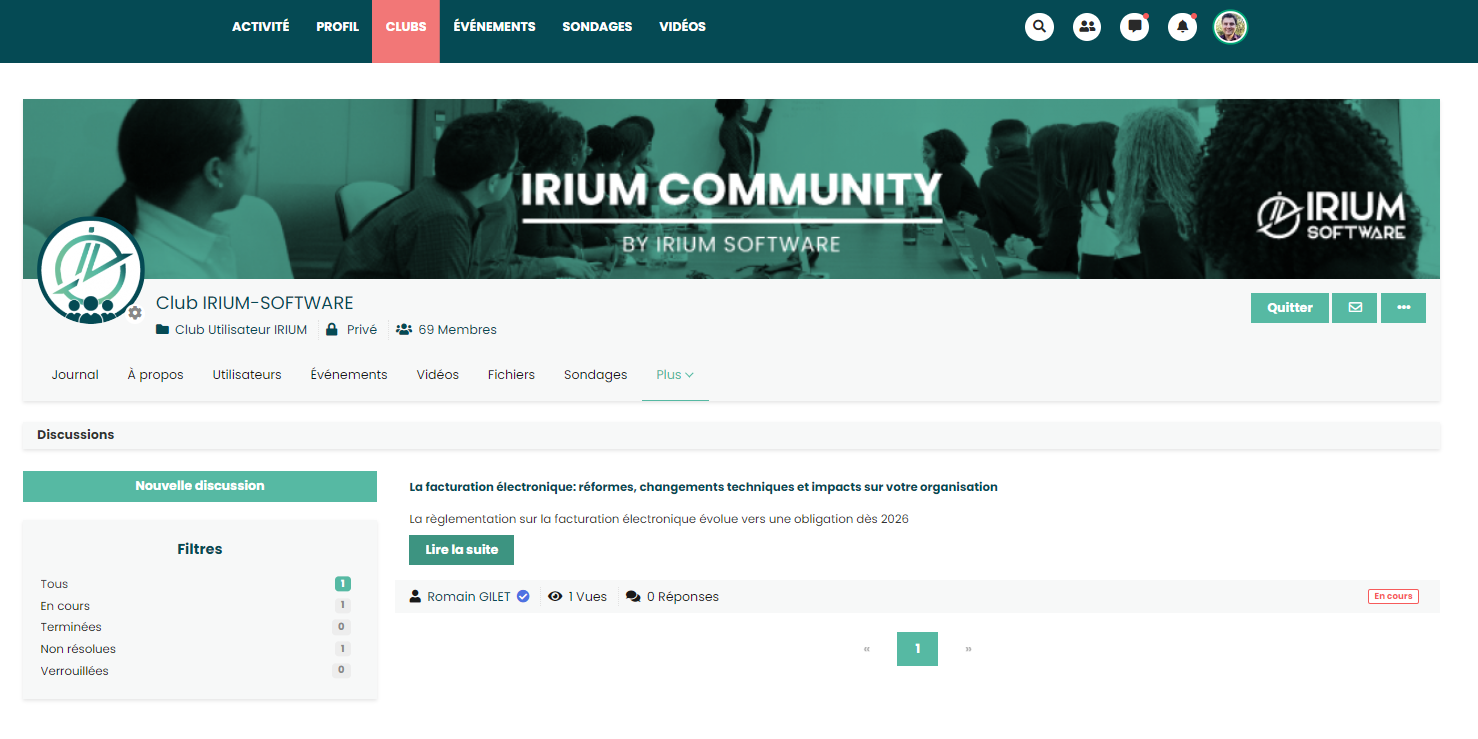Click the user profile avatar in header
This screenshot has width=1478, height=739.
tap(1230, 27)
